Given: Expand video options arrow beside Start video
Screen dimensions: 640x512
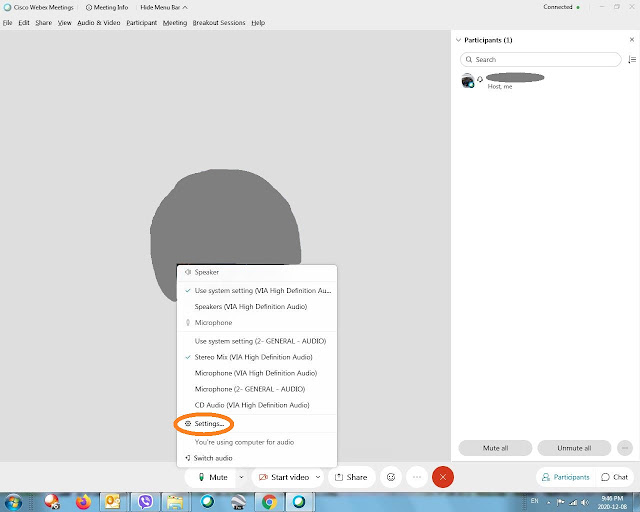Looking at the screenshot, I should coord(318,477).
